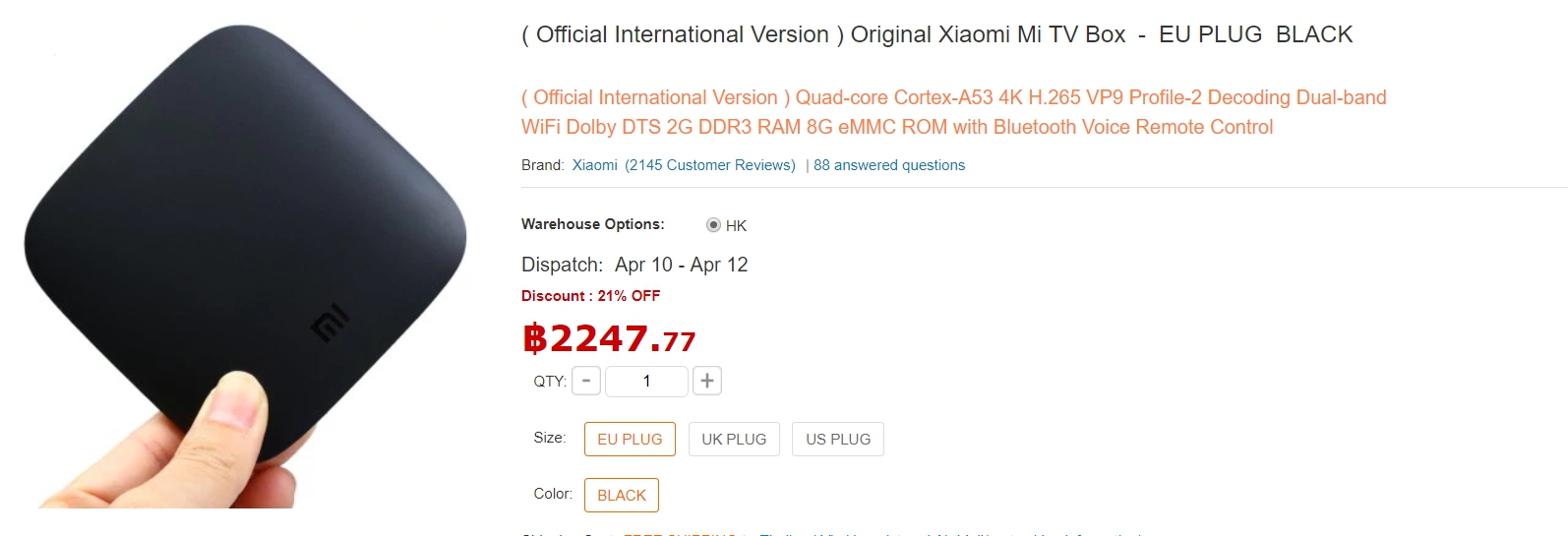Open the Xiaomi Mi TV Box product image
1568x536 pixels.
246,266
